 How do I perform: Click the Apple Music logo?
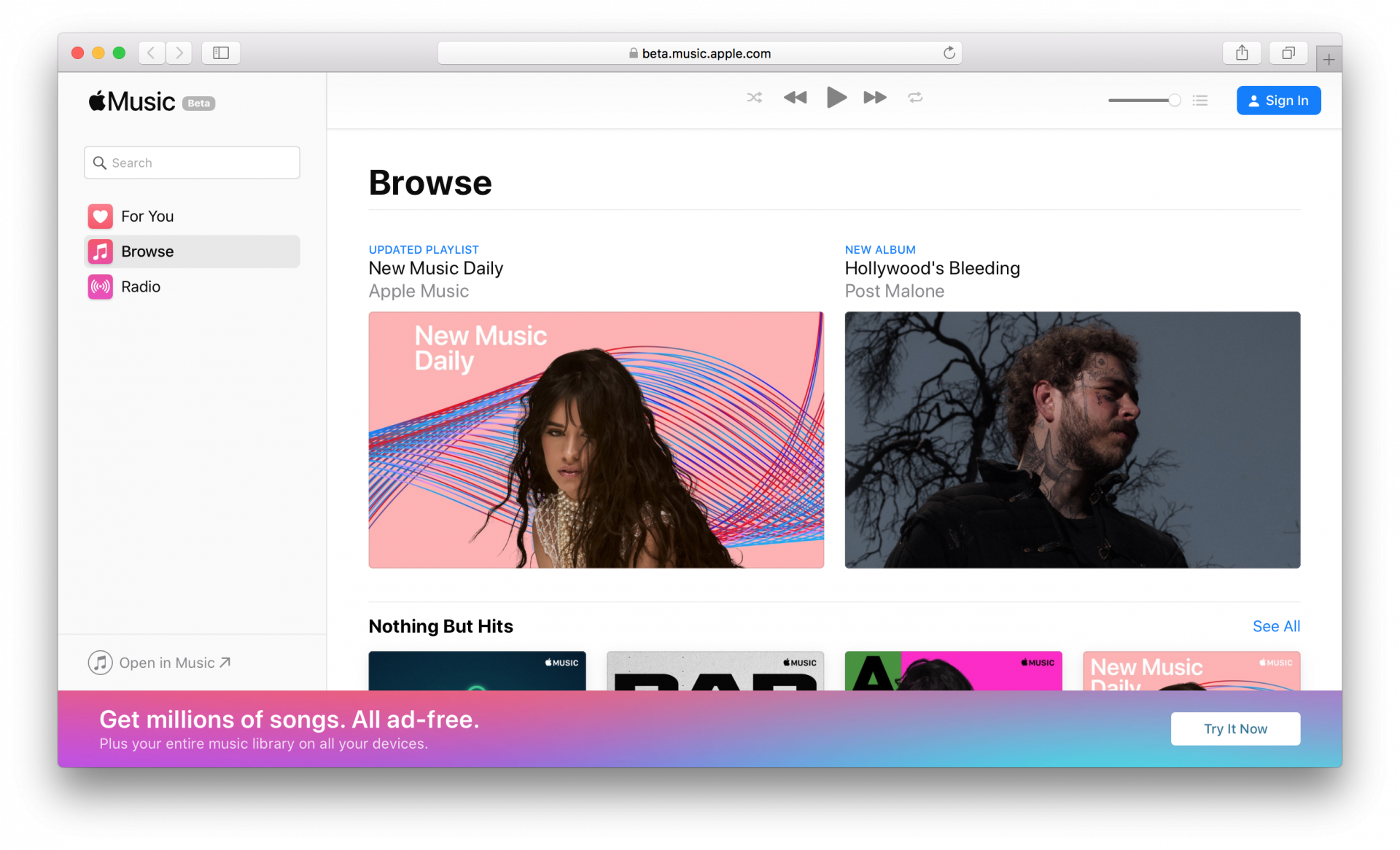coord(132,101)
